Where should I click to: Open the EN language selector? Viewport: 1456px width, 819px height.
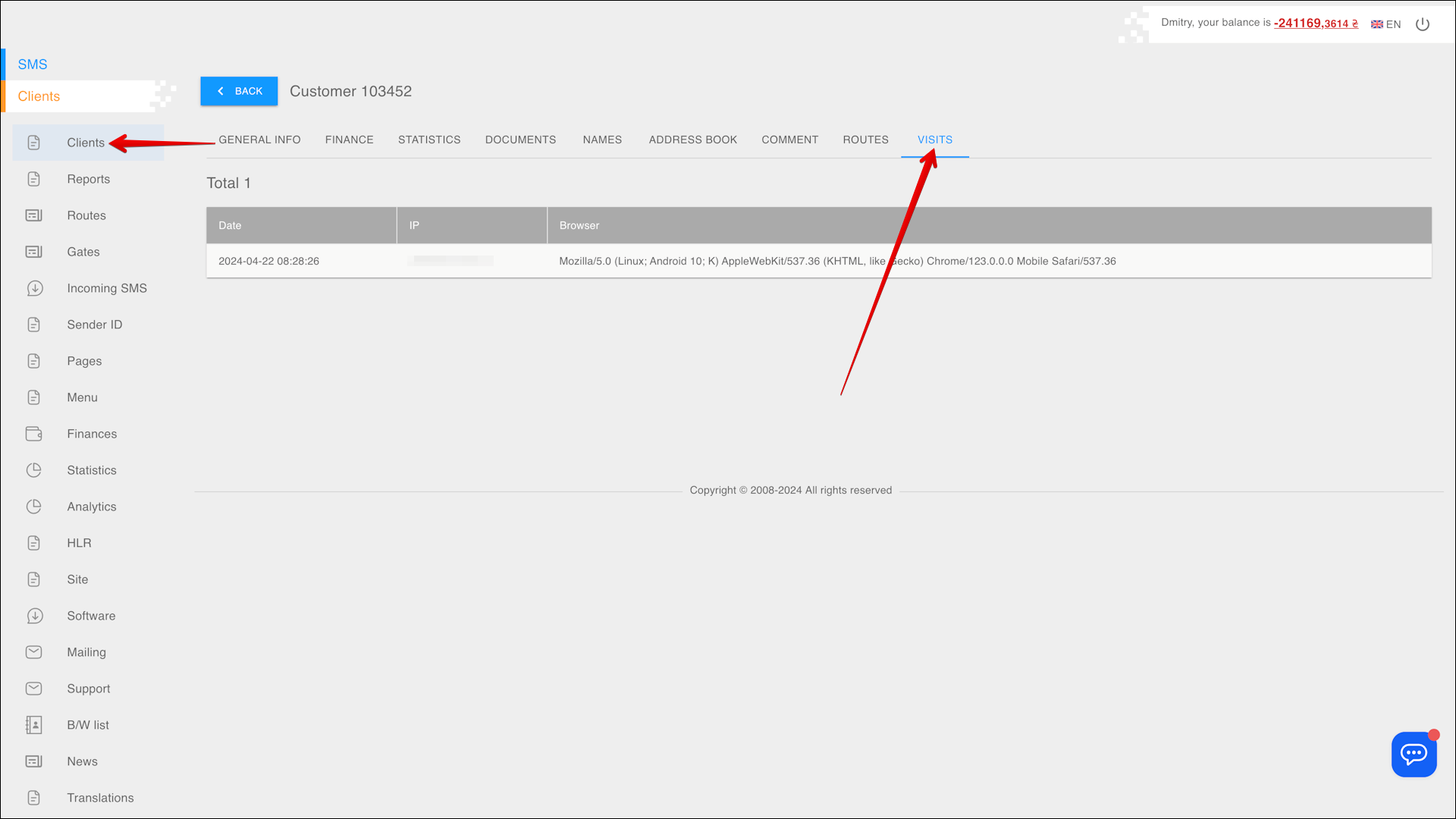tap(1386, 24)
